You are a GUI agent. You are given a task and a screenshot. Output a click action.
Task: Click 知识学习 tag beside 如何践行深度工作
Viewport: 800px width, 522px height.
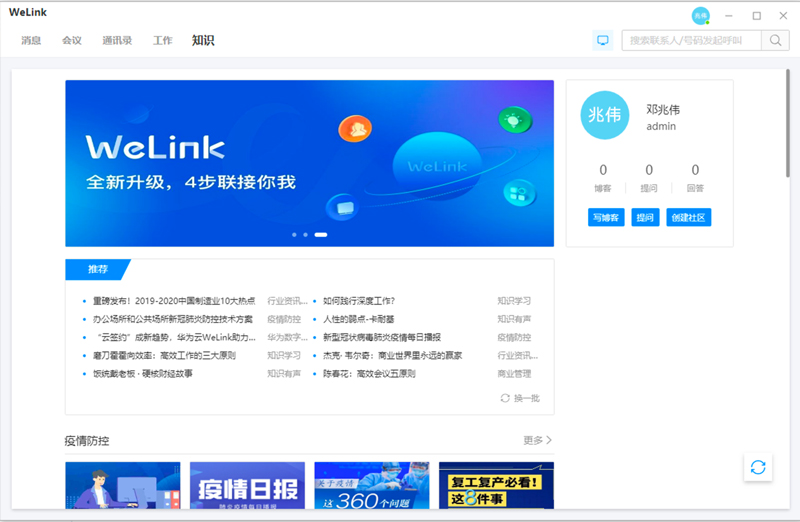point(514,301)
